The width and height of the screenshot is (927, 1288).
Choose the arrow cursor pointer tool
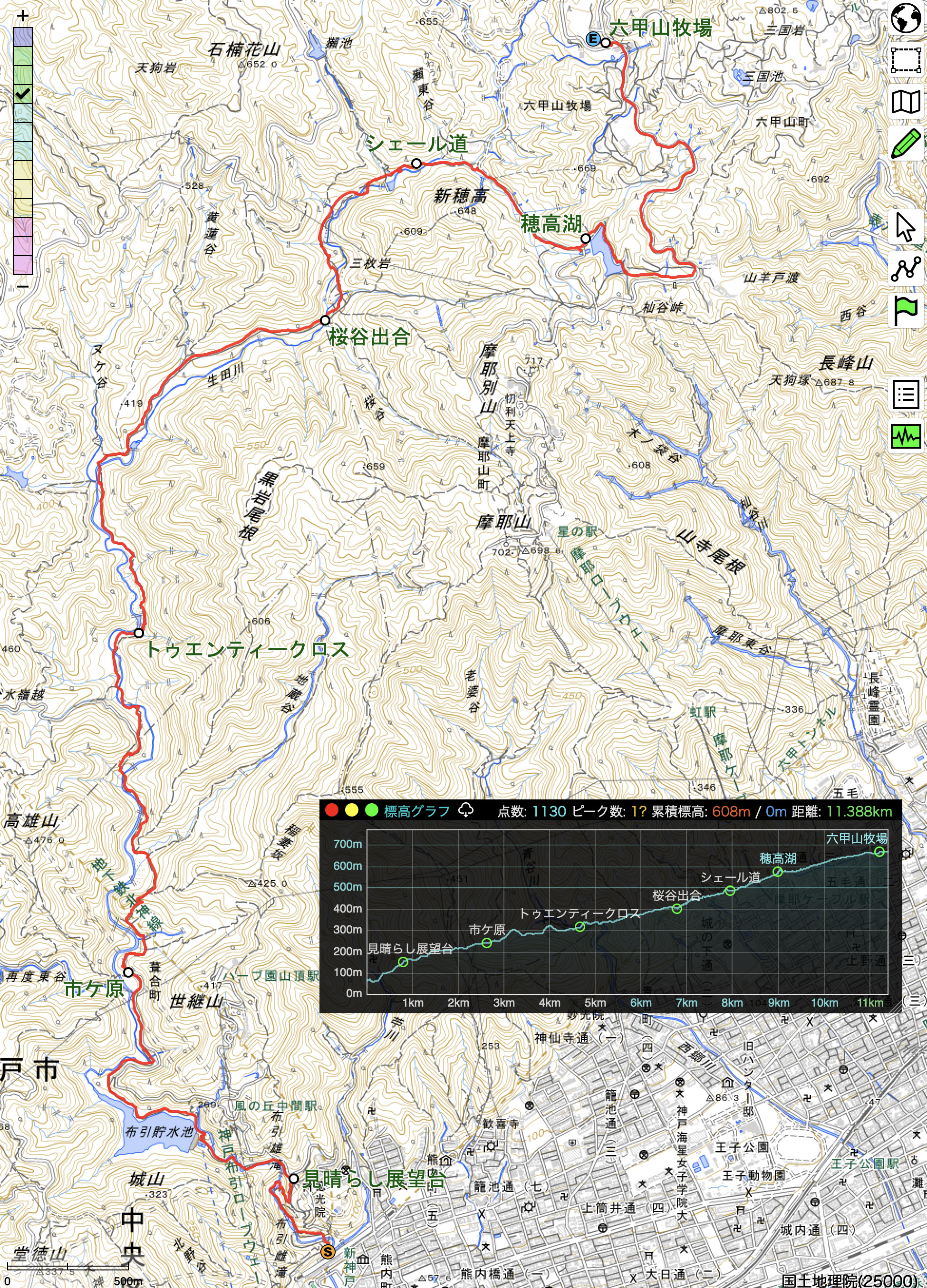(x=906, y=227)
